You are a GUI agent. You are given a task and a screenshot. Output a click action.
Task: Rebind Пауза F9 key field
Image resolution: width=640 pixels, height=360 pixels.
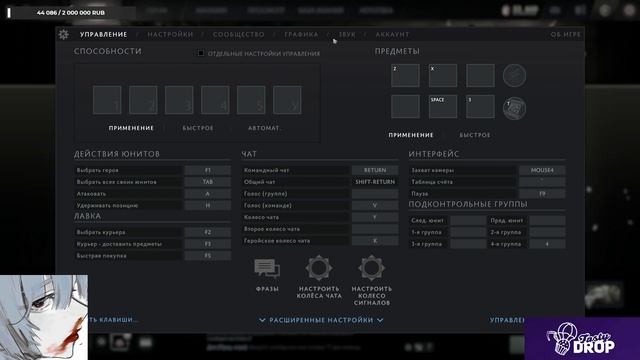tap(542, 194)
